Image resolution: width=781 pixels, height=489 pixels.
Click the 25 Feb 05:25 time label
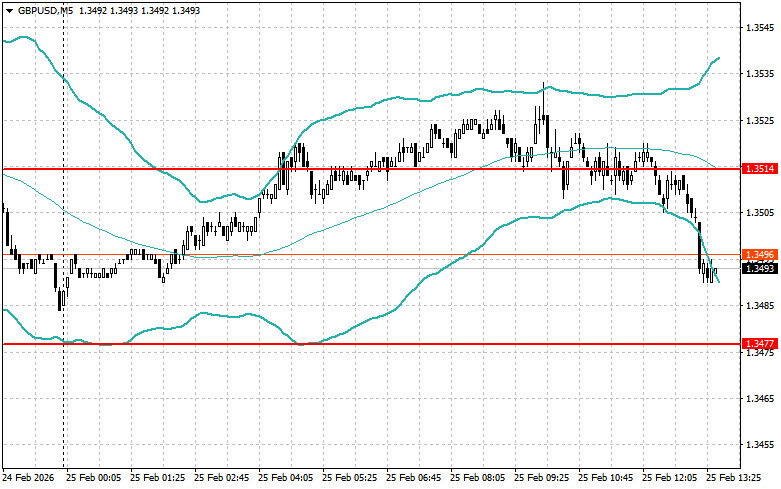point(350,478)
